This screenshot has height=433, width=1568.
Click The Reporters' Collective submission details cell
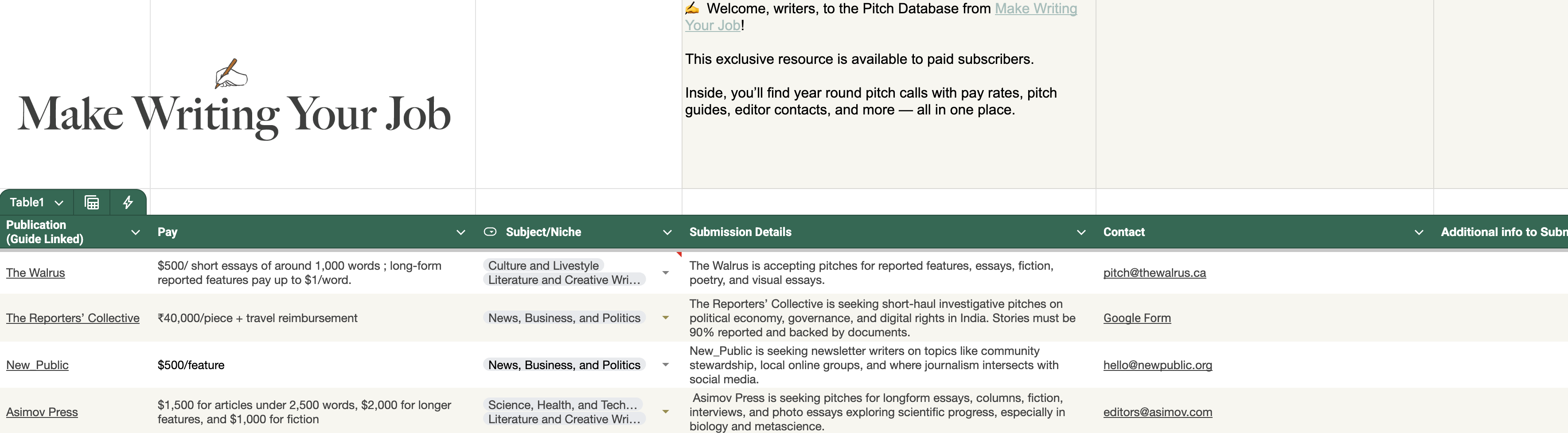point(889,318)
